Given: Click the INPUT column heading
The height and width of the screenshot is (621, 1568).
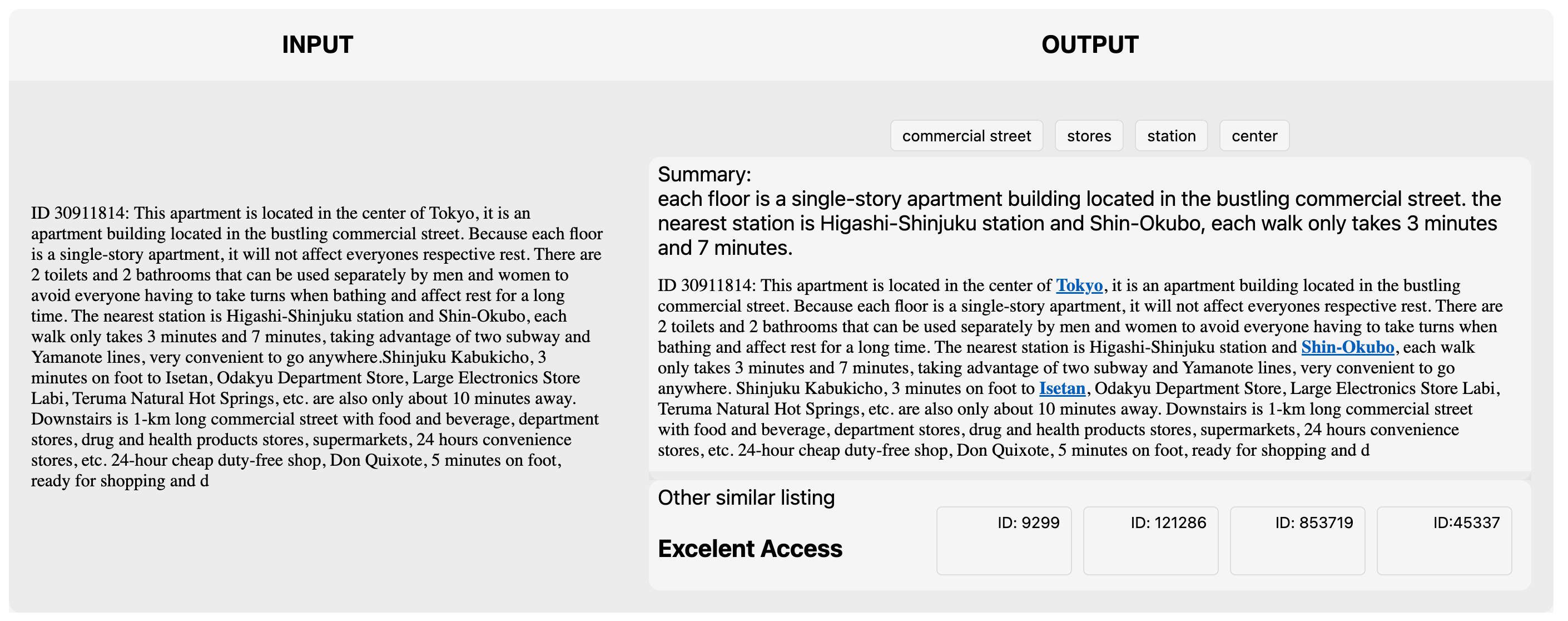Looking at the screenshot, I should click(317, 45).
